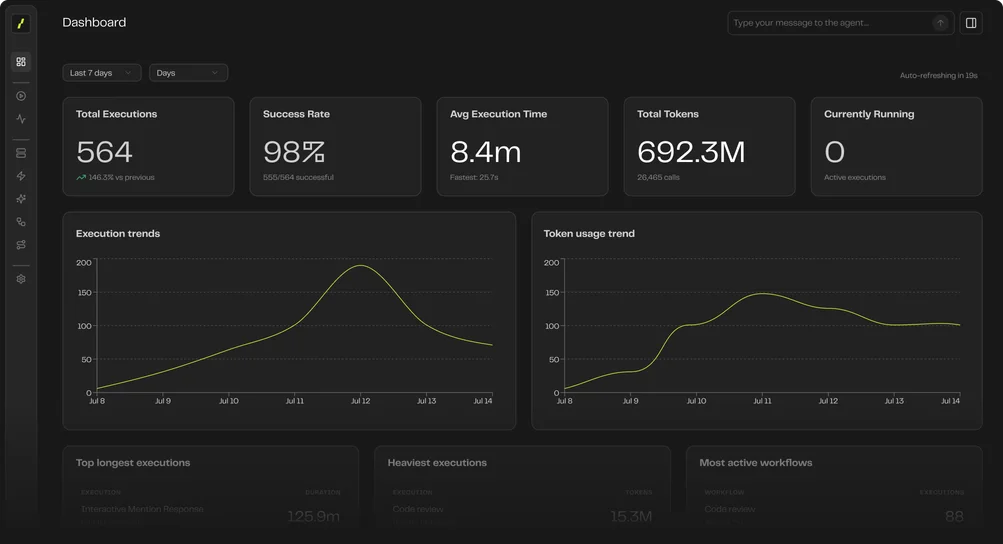Viewport: 1003px width, 544px height.
Task: Click the 146.3% vs previous text
Action: coord(122,177)
